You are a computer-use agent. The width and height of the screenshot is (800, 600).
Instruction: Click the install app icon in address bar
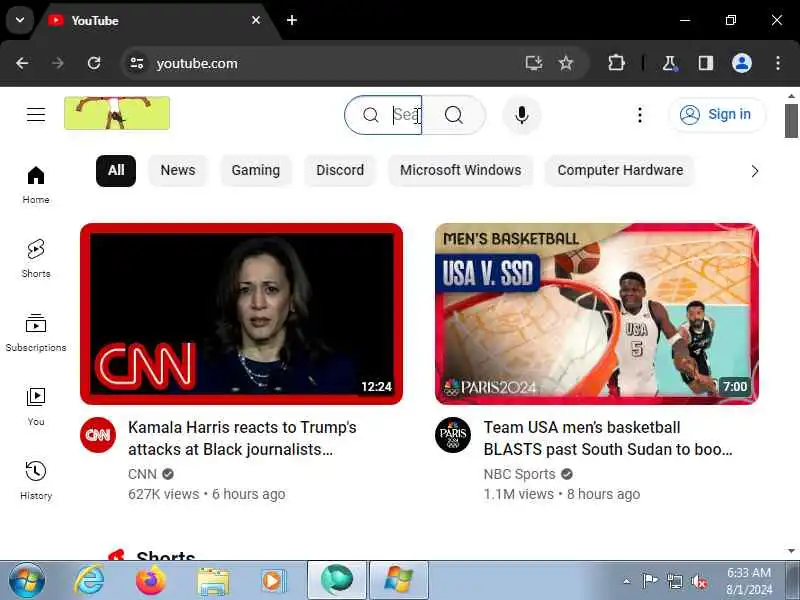pyautogui.click(x=534, y=63)
